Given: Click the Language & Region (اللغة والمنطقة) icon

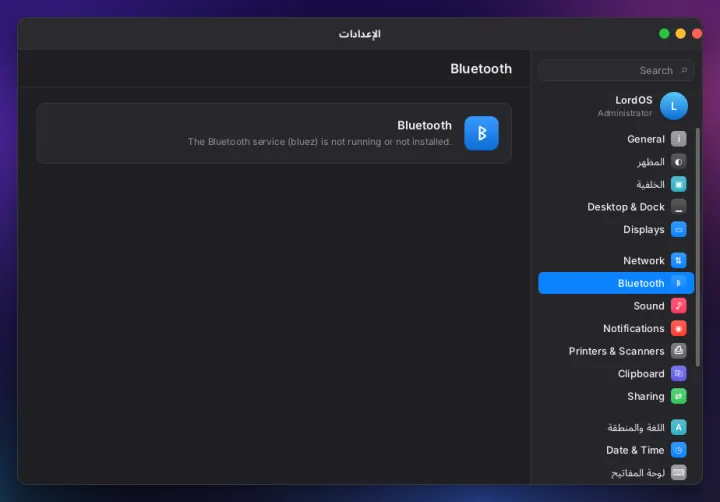Looking at the screenshot, I should 678,427.
